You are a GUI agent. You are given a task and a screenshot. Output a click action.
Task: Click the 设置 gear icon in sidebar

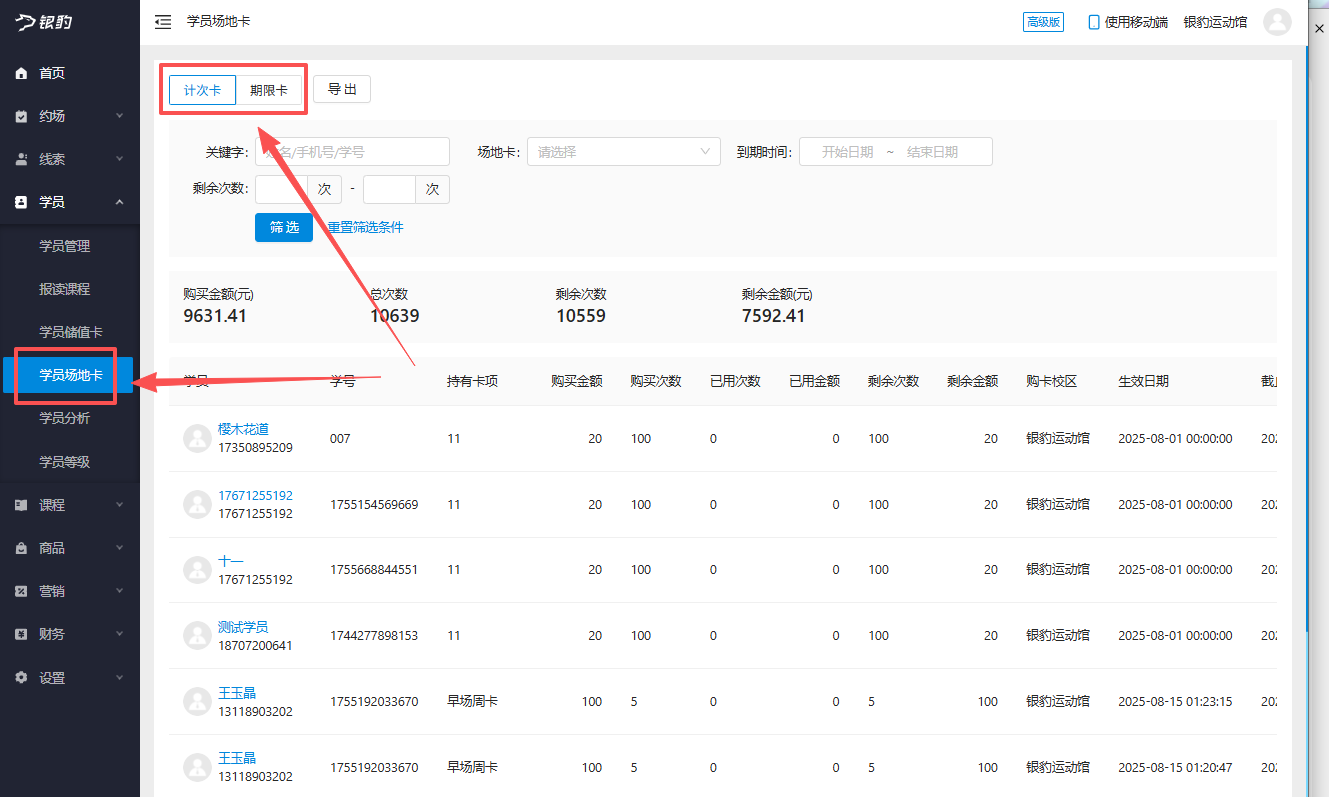tap(21, 677)
